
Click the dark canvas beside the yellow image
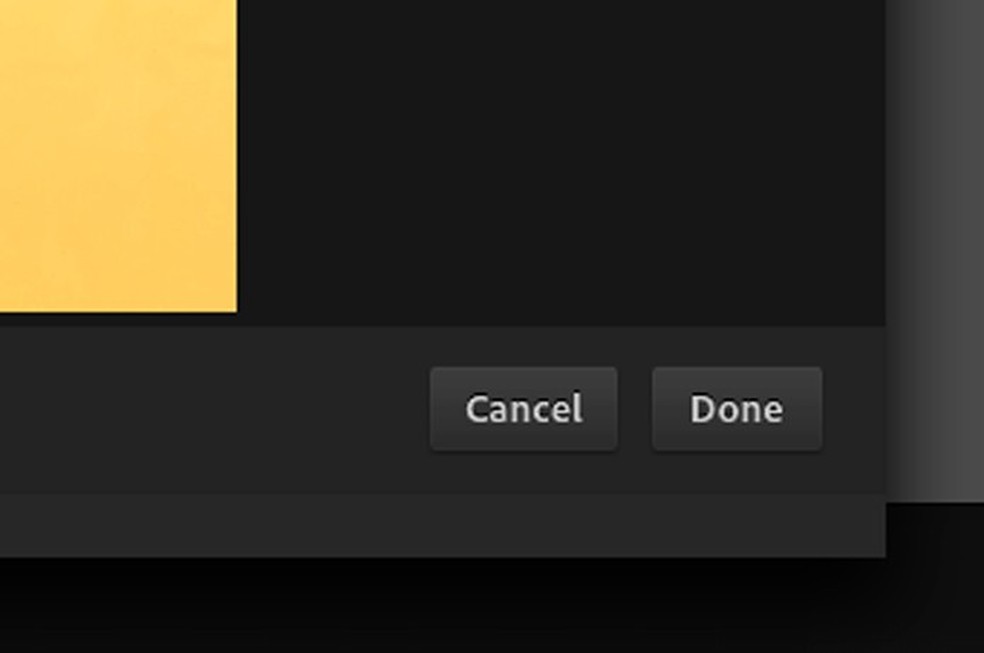561,162
